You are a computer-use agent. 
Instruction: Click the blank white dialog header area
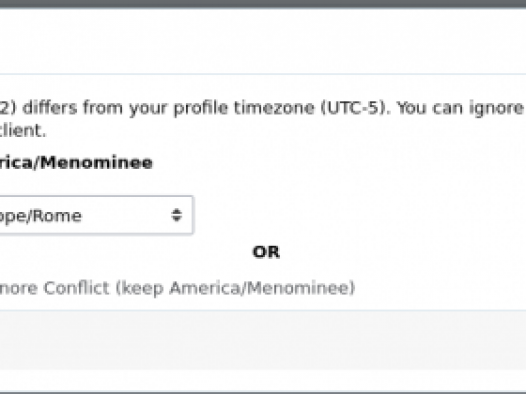coord(263,41)
